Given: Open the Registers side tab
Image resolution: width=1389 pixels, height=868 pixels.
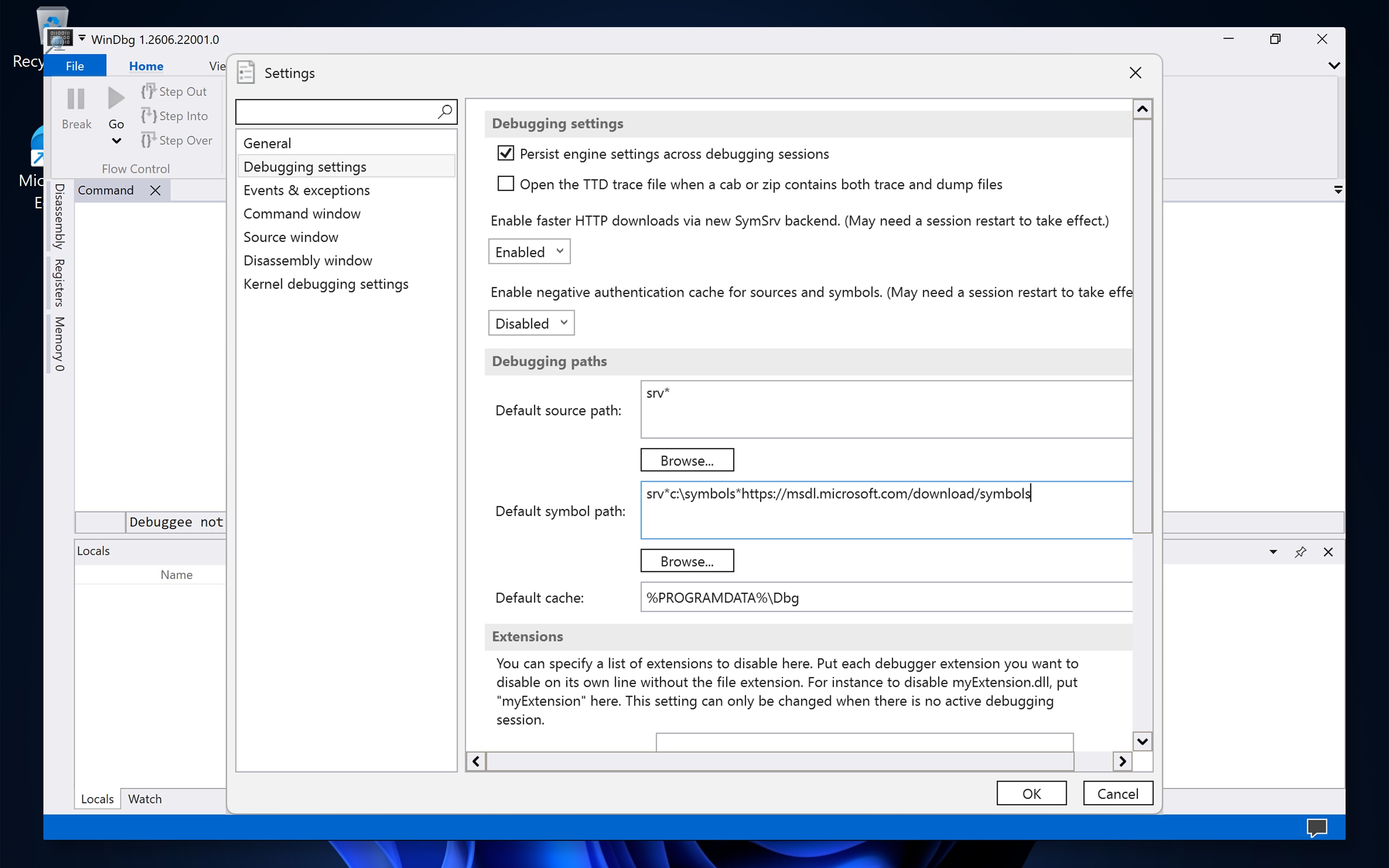Looking at the screenshot, I should click(59, 283).
